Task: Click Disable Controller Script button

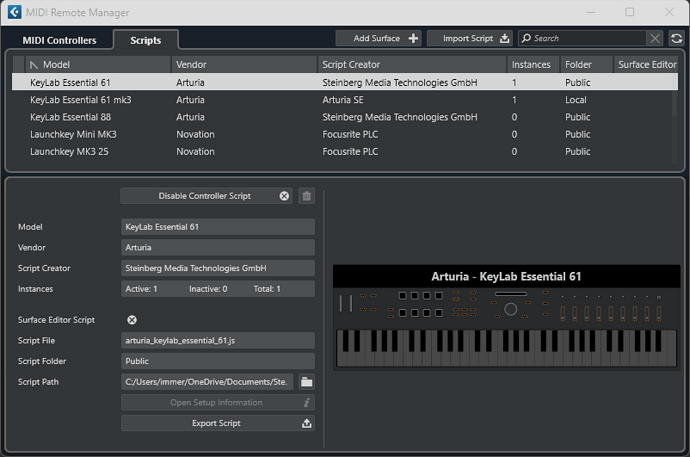Action: 207,196
